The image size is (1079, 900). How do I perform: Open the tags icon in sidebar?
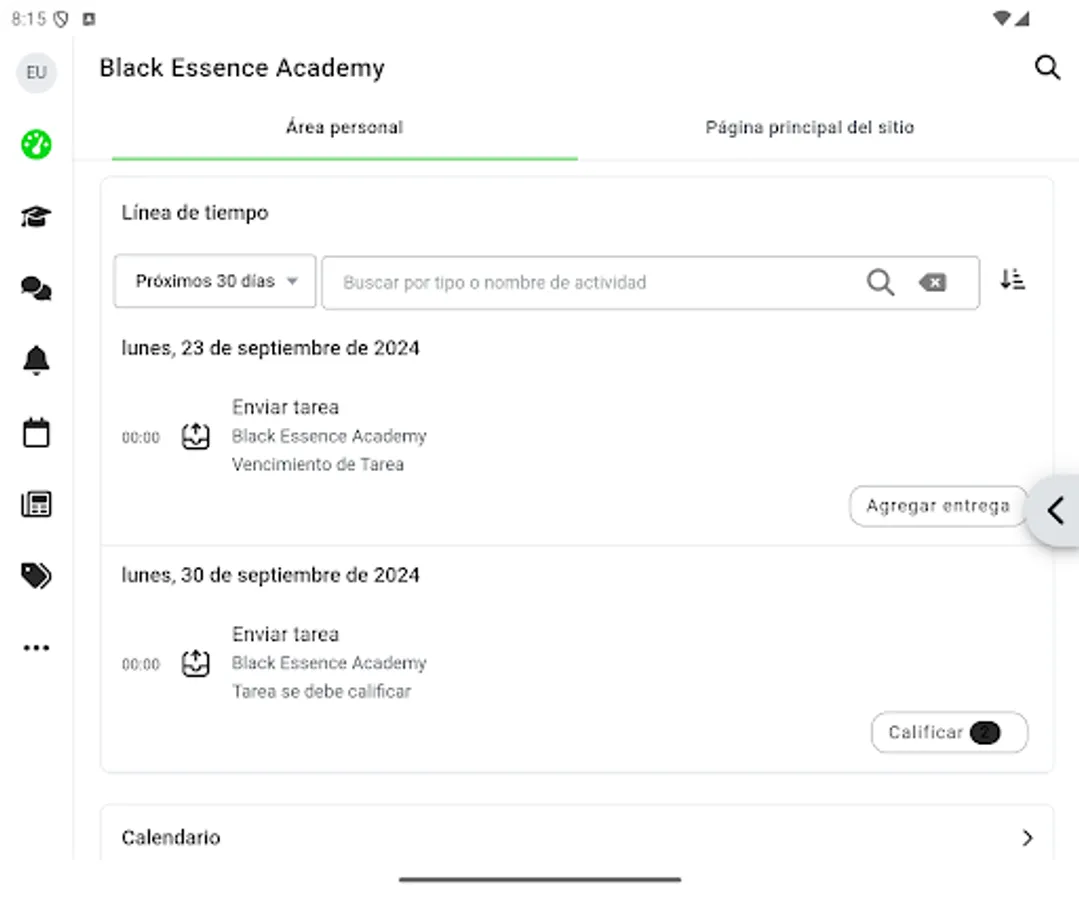pyautogui.click(x=36, y=575)
